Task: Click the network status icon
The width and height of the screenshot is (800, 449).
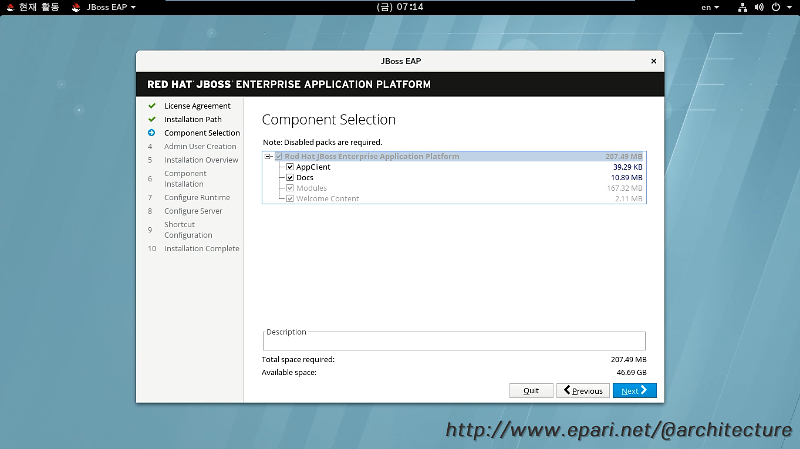Action: [742, 7]
